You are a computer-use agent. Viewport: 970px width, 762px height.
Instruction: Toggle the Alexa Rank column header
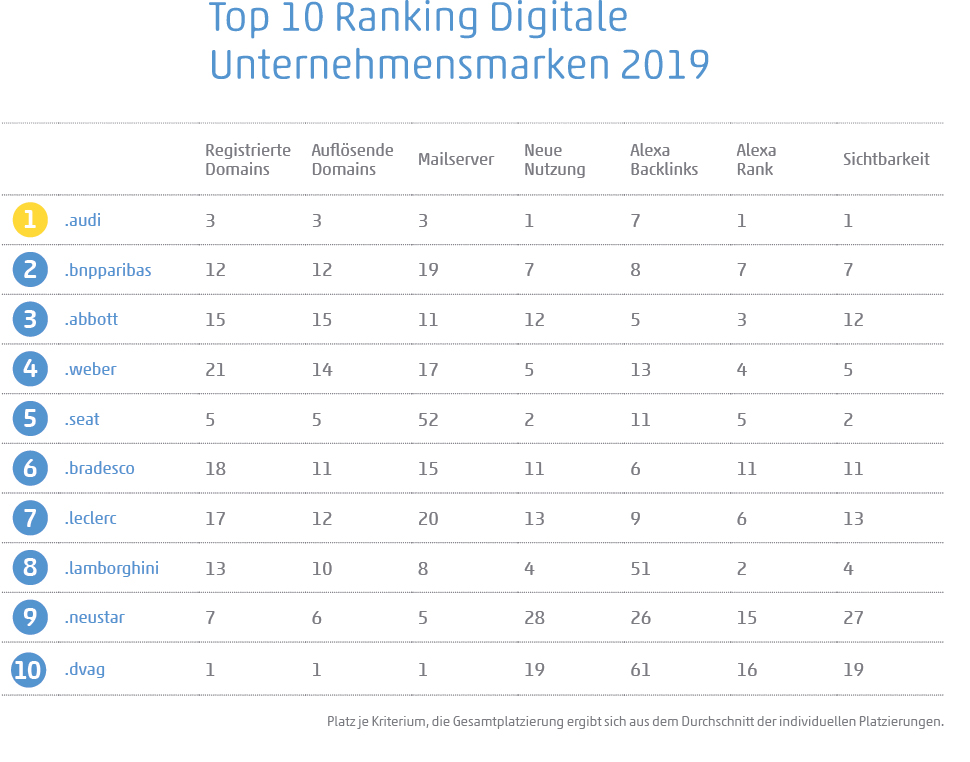(x=757, y=159)
